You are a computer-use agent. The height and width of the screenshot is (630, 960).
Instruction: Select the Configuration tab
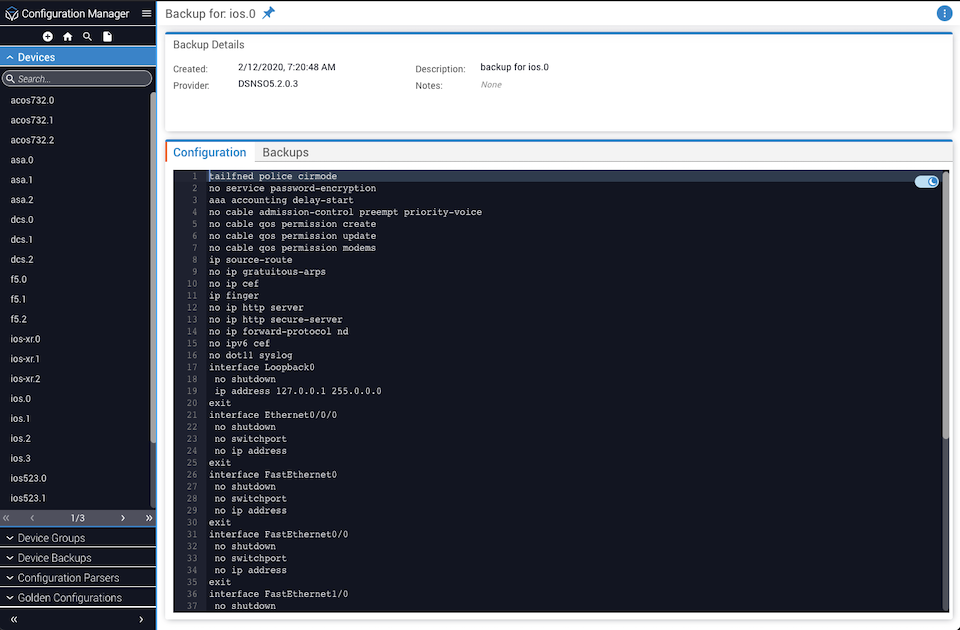209,153
